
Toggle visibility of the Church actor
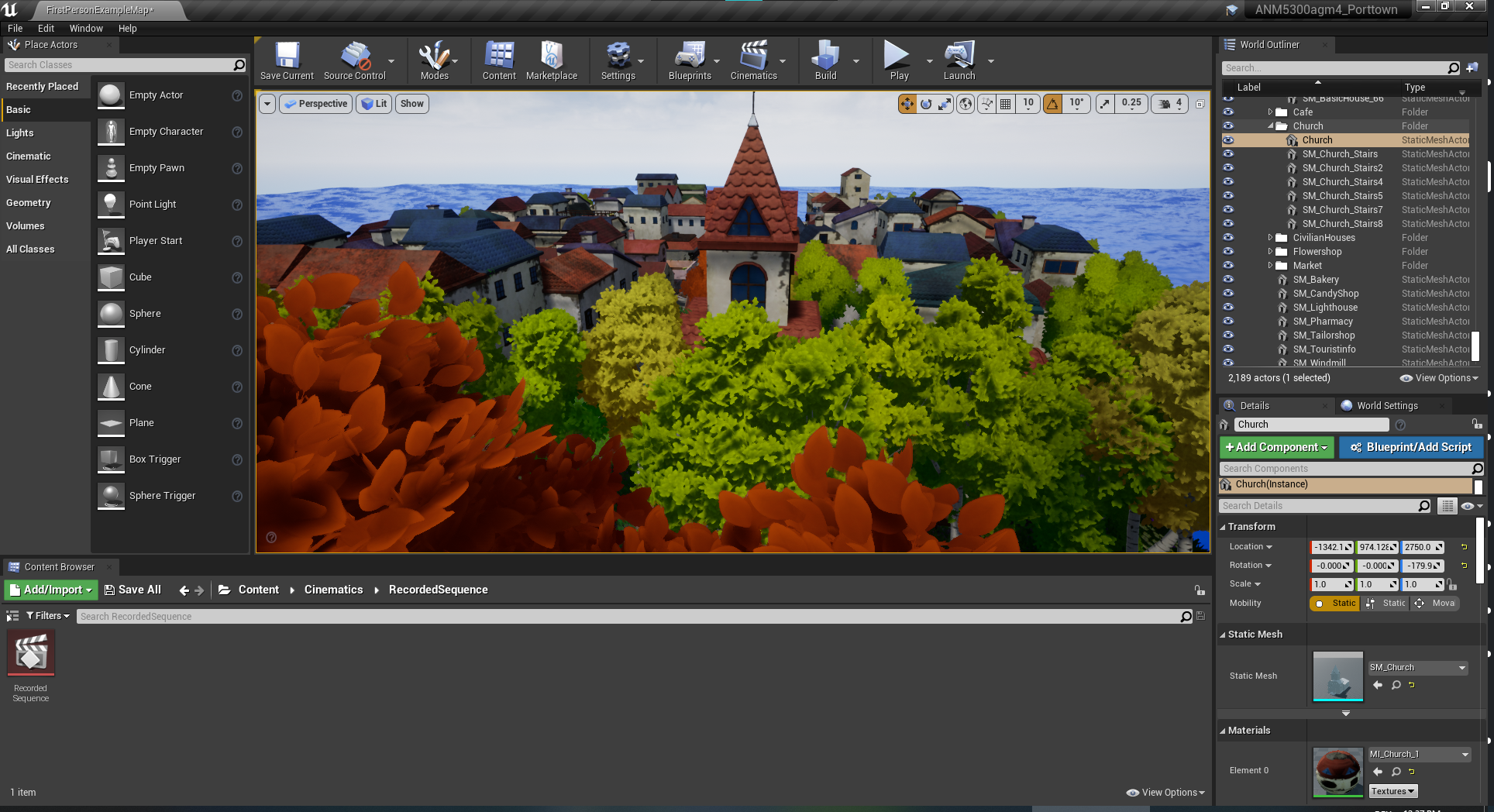[1228, 140]
